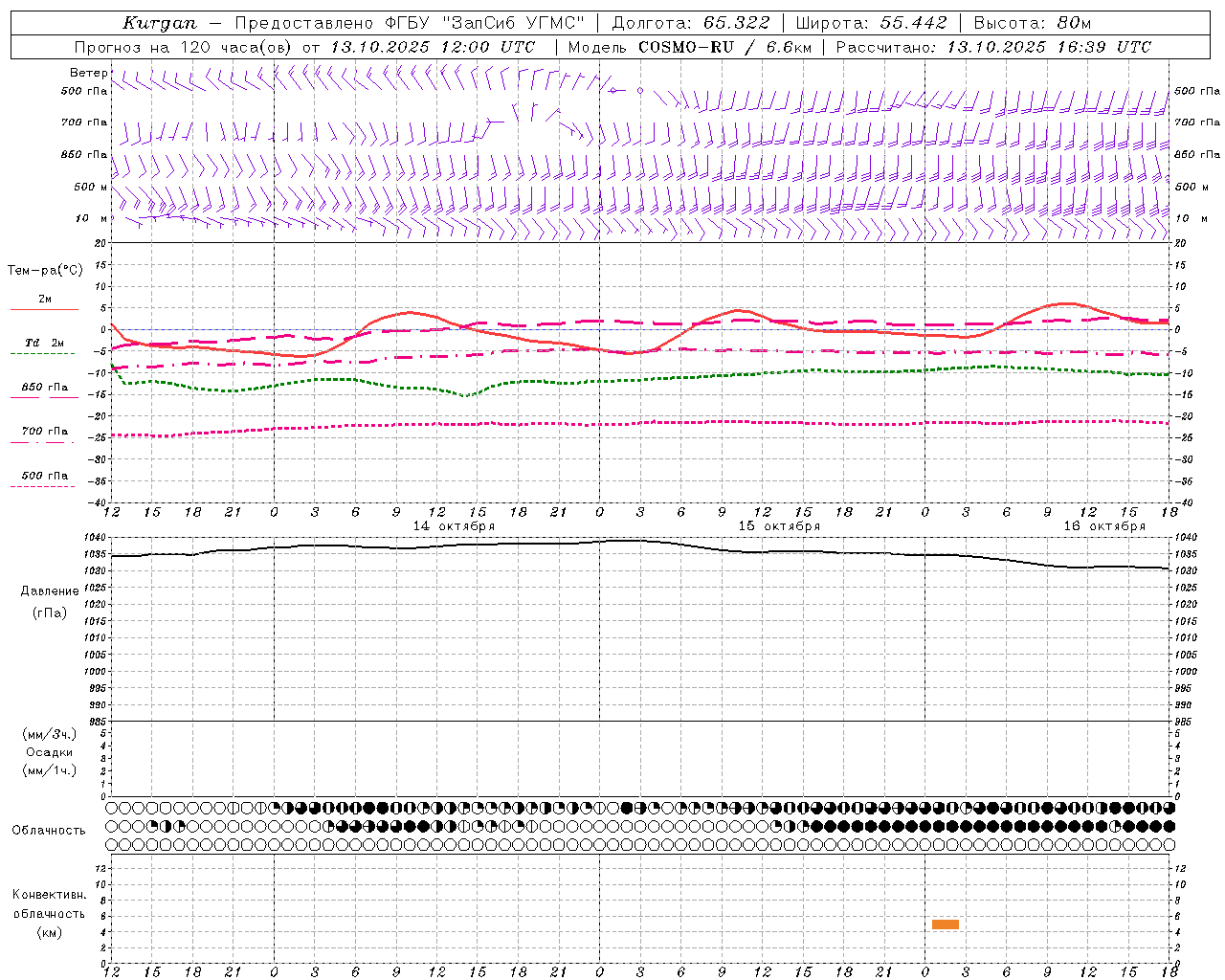
Task: Click the Давление axis title
Action: [50, 591]
